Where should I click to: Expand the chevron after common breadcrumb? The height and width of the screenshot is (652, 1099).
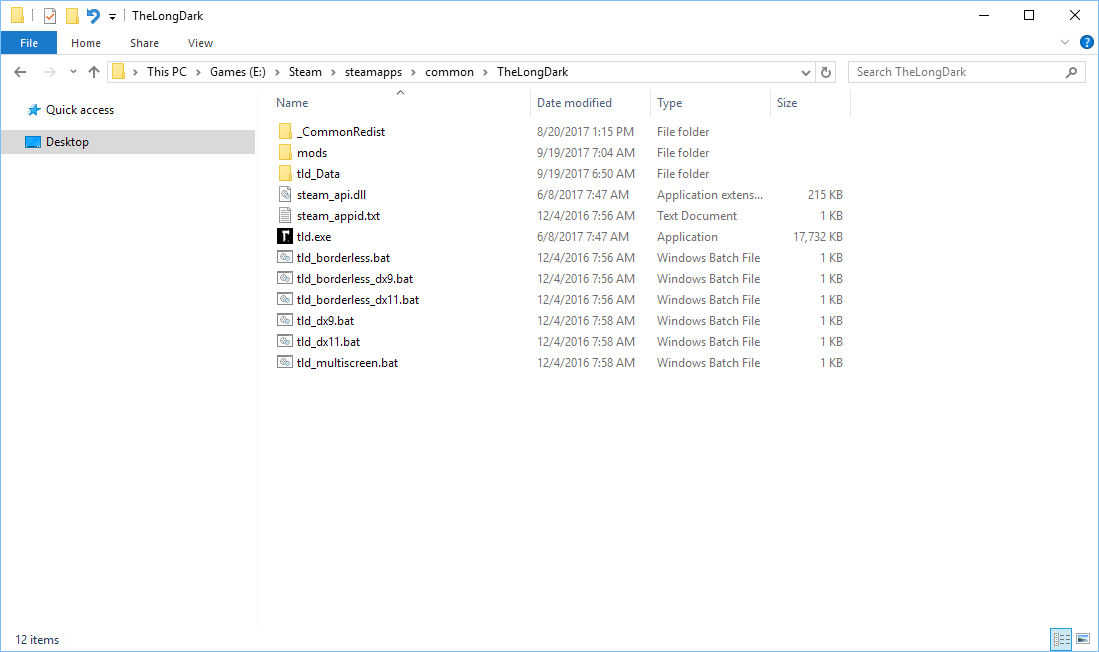[485, 72]
